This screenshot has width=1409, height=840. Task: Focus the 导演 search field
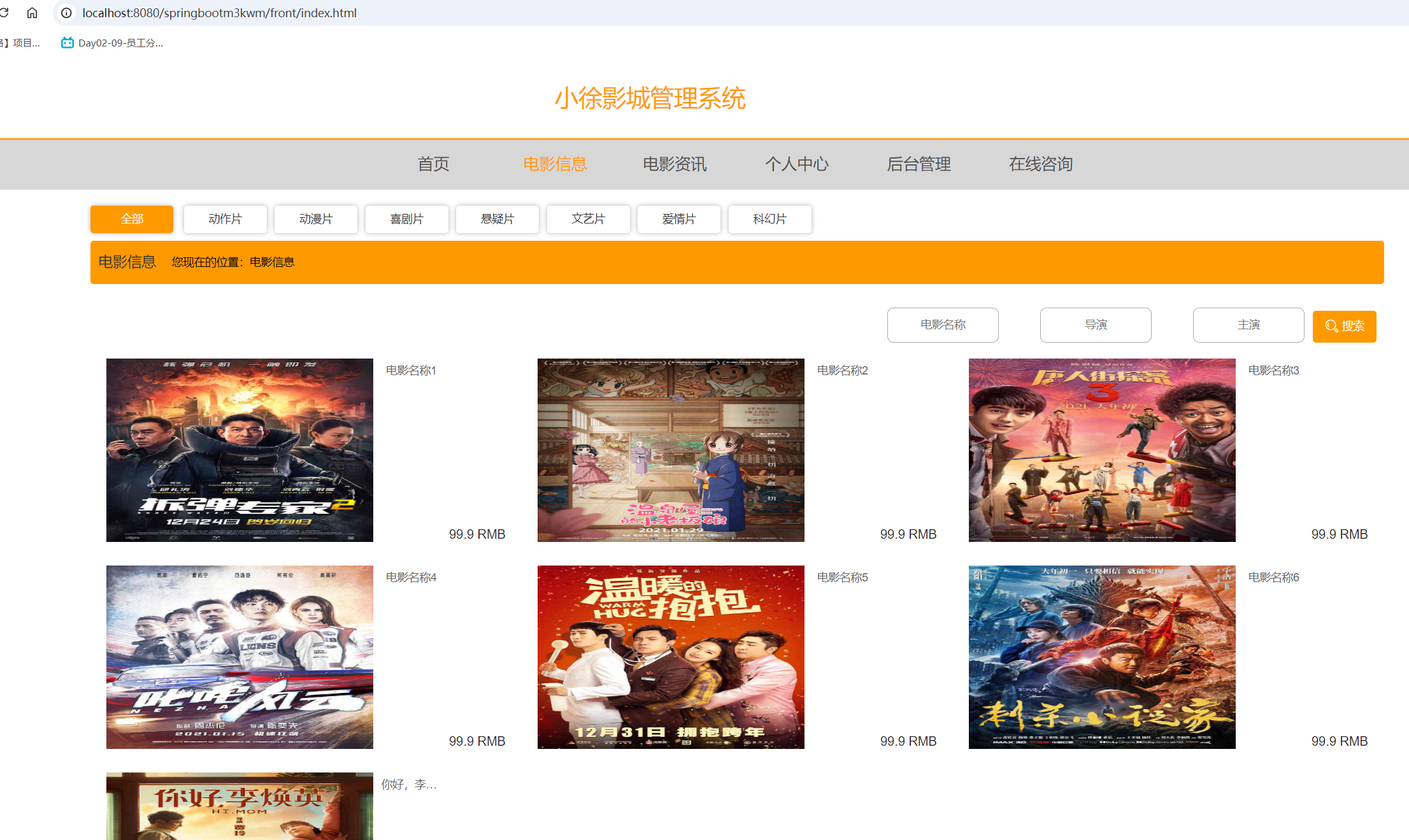coord(1096,325)
